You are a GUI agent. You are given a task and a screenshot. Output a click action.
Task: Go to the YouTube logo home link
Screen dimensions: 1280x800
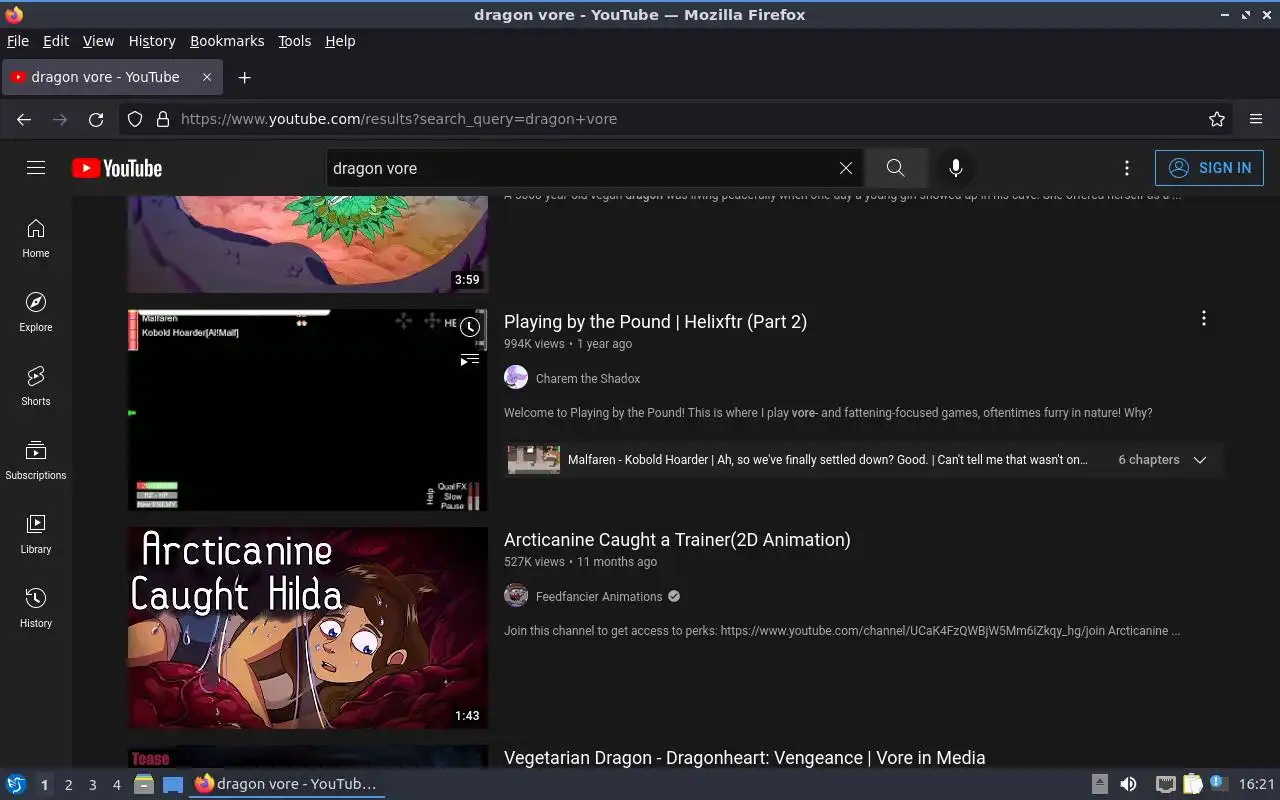click(117, 168)
